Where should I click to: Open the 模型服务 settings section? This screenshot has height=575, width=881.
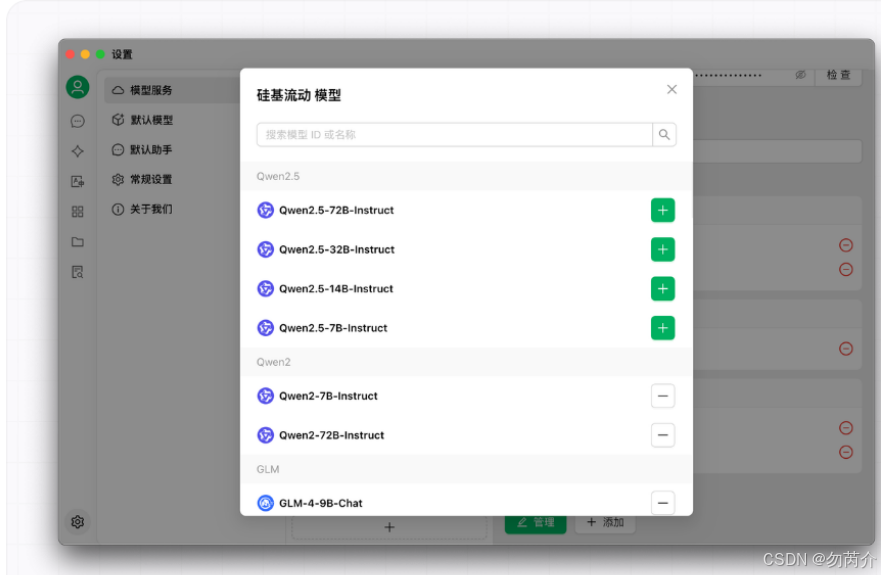171,90
